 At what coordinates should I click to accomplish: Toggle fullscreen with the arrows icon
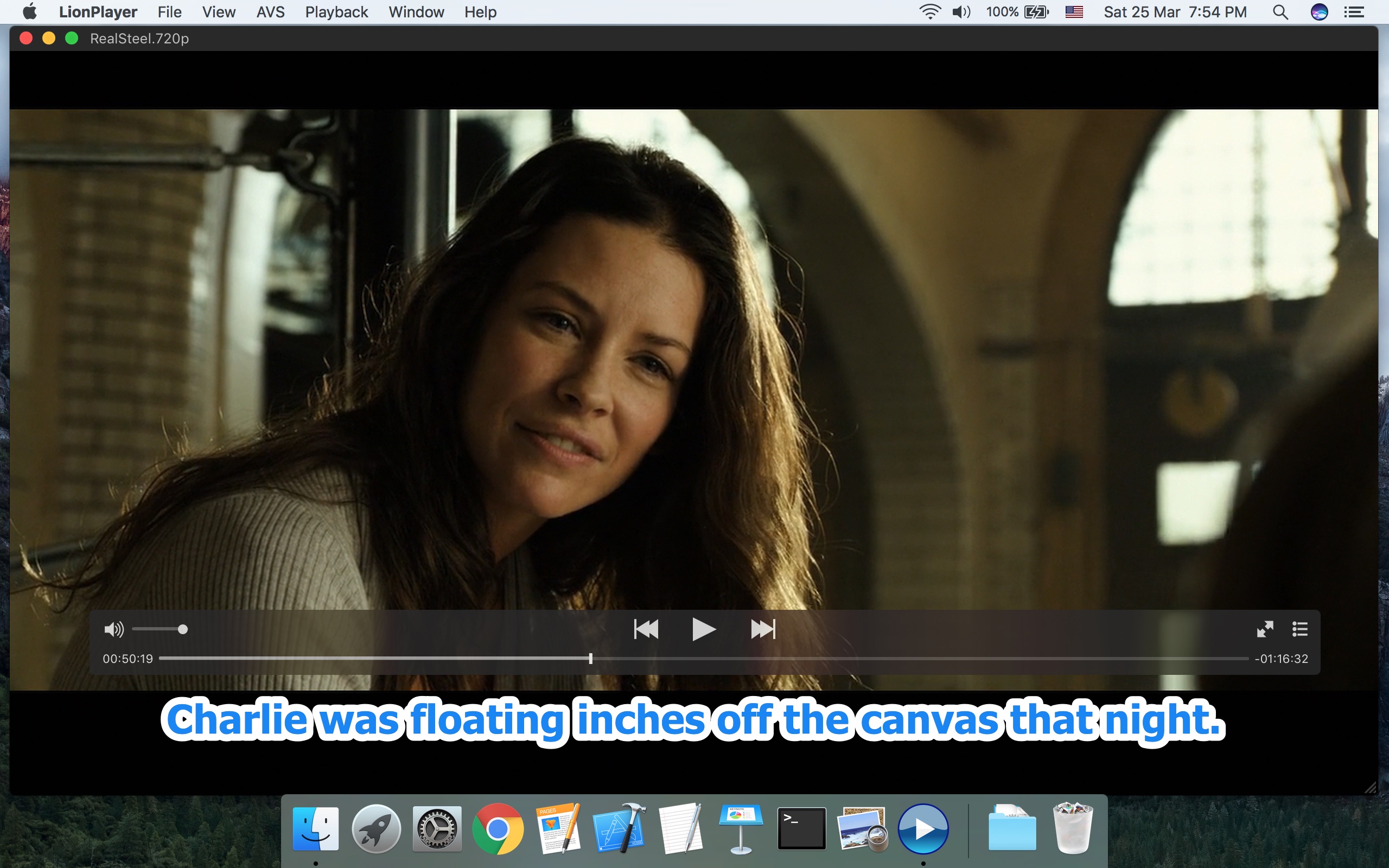click(x=1264, y=629)
